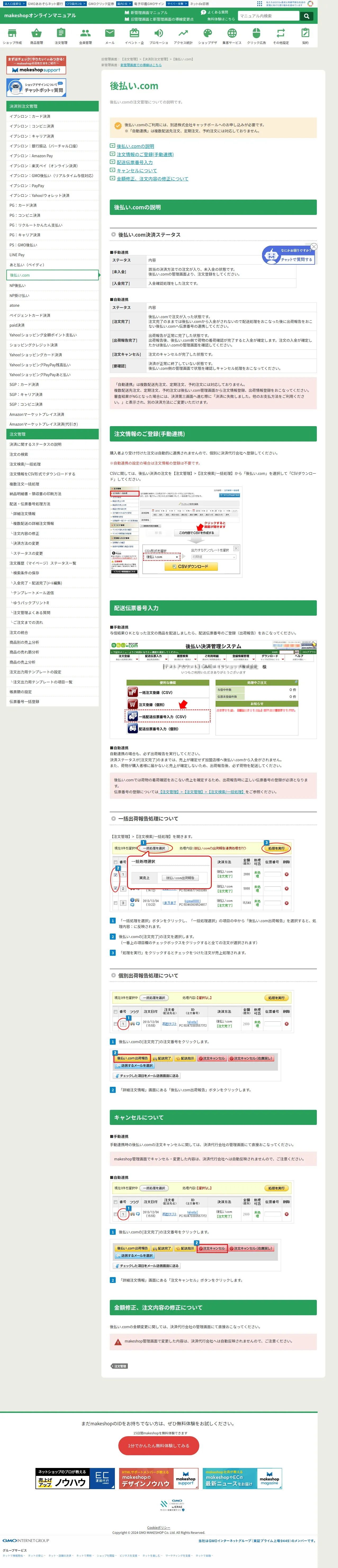Screen dimensions: 338x1568
Task: Click the 注文管理 tag below article
Action: (x=120, y=1366)
